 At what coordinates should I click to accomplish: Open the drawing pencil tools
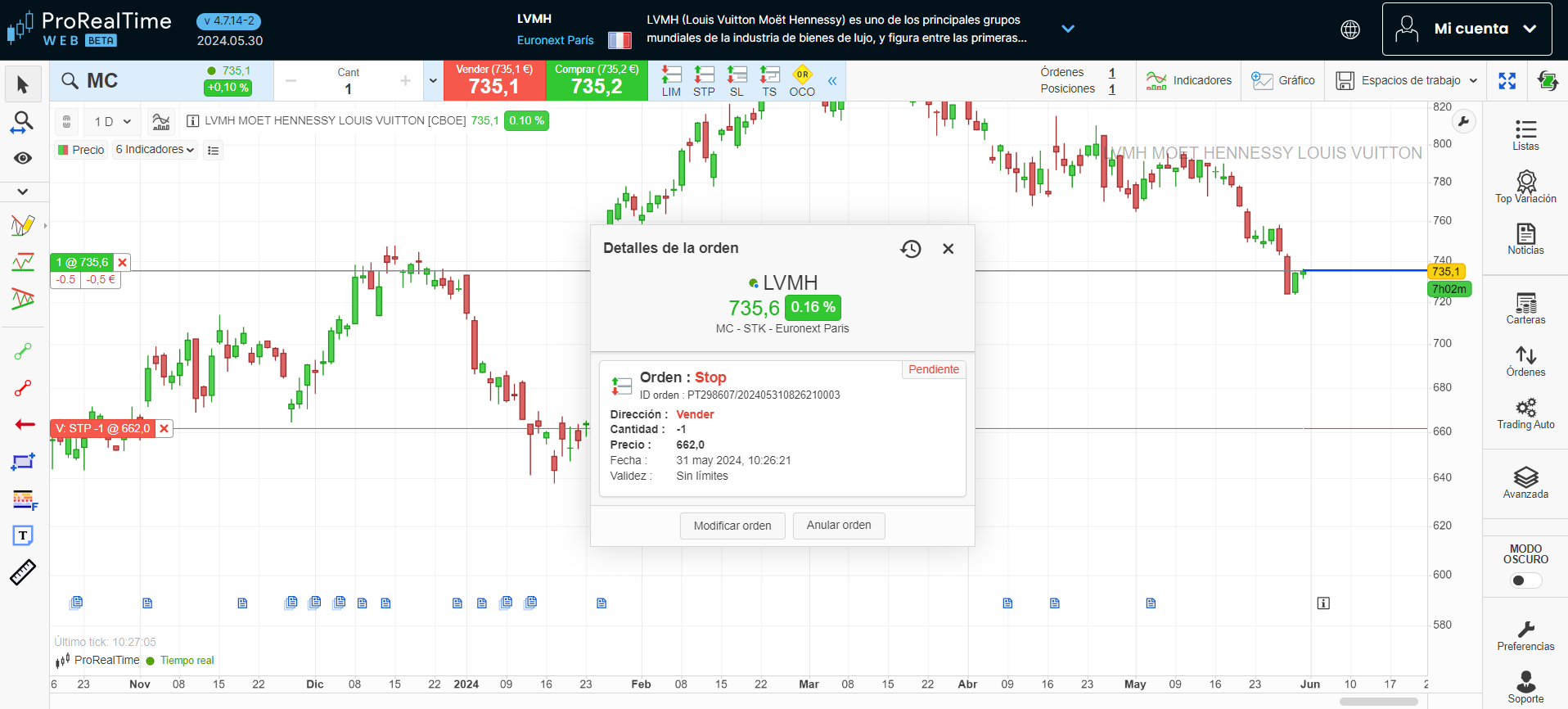click(x=23, y=225)
